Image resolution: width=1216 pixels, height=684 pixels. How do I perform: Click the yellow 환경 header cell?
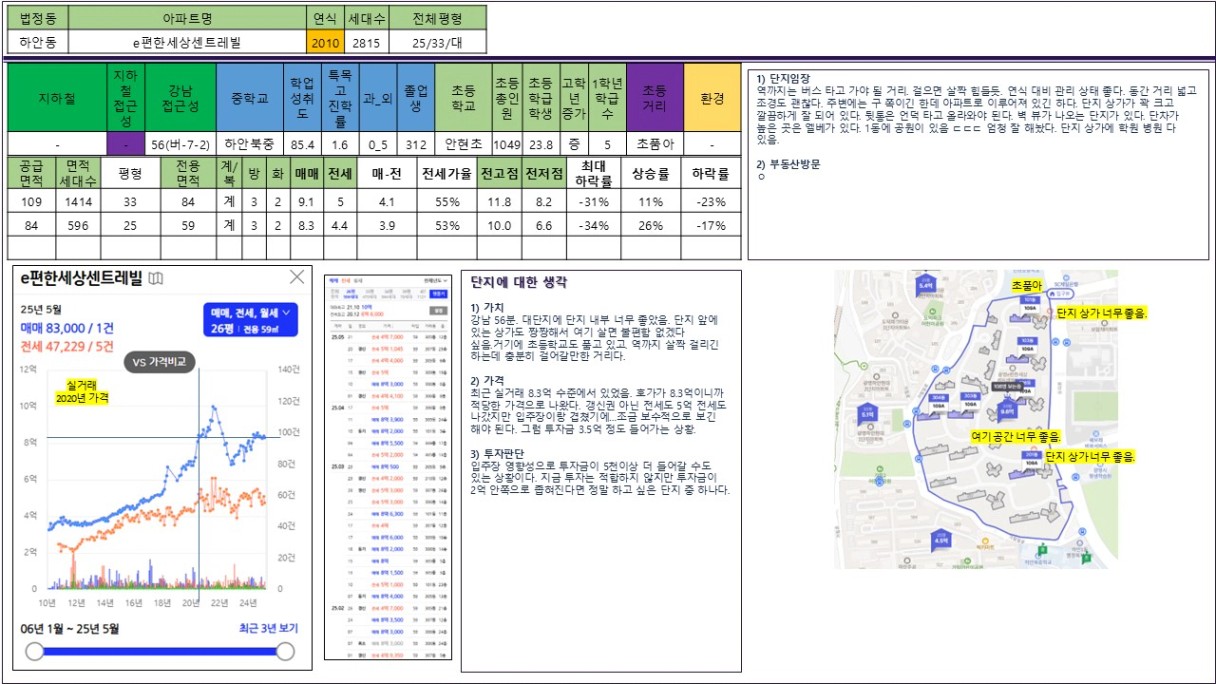[712, 99]
